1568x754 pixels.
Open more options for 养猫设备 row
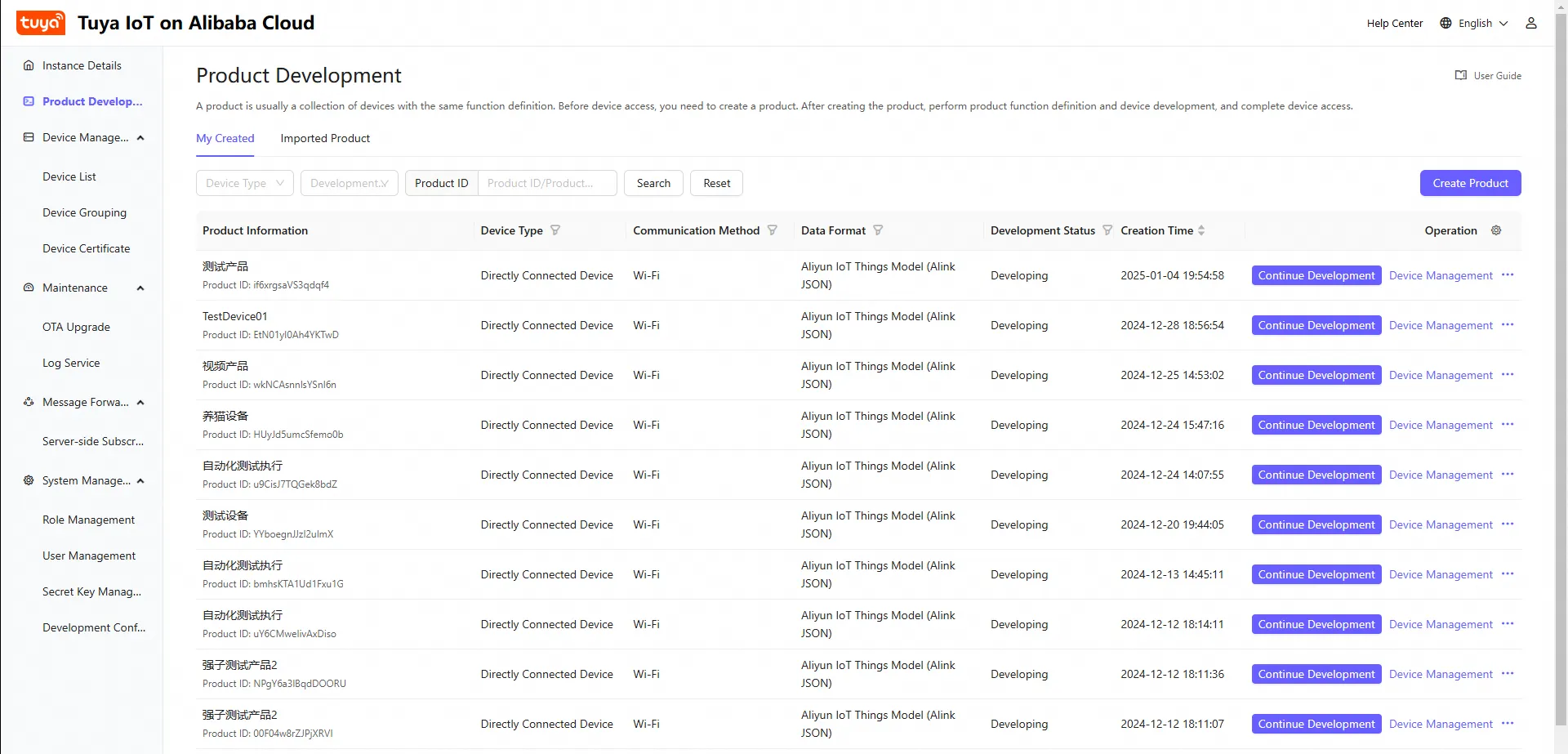(1508, 425)
